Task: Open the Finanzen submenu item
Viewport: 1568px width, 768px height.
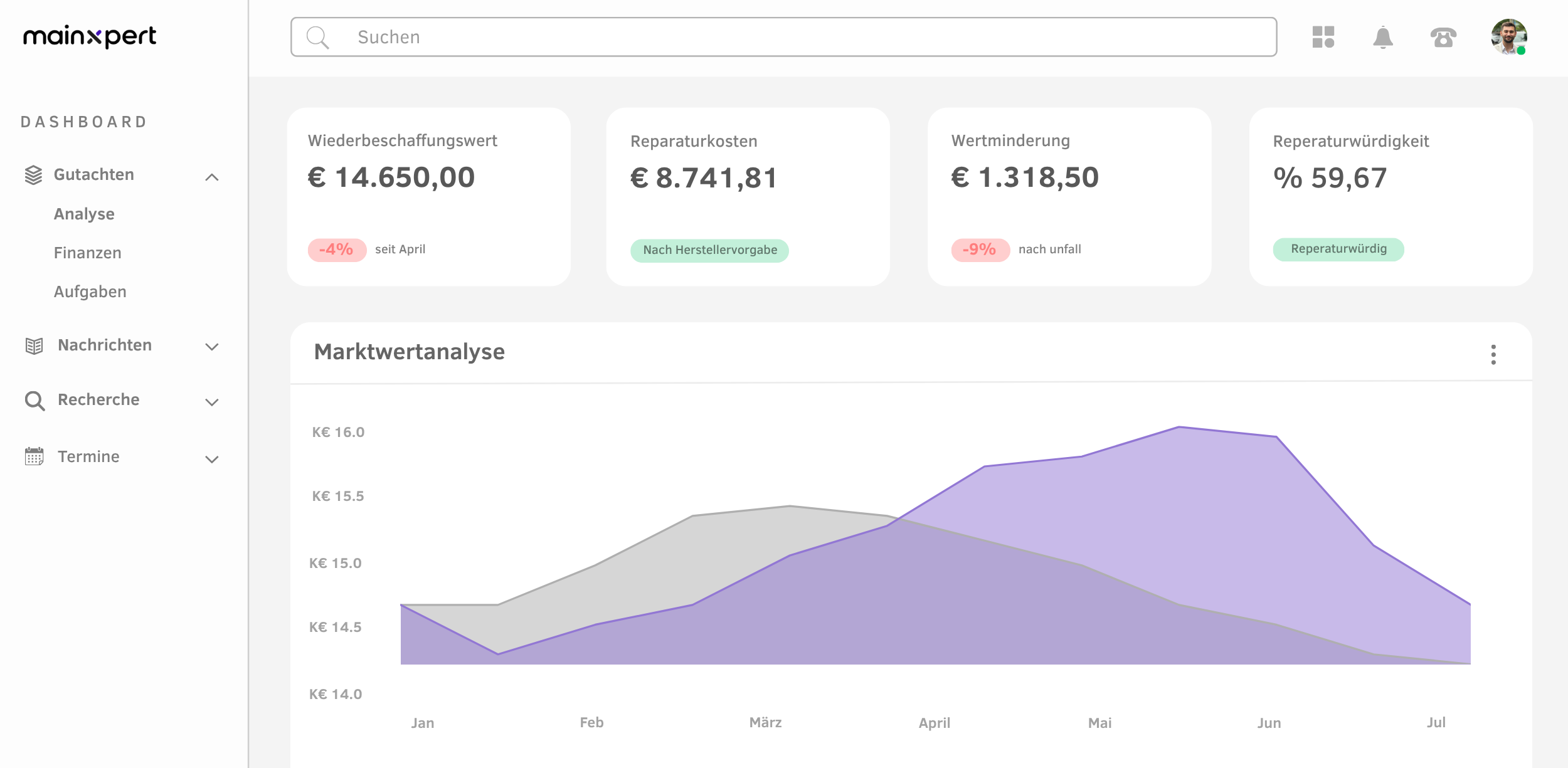Action: point(87,253)
